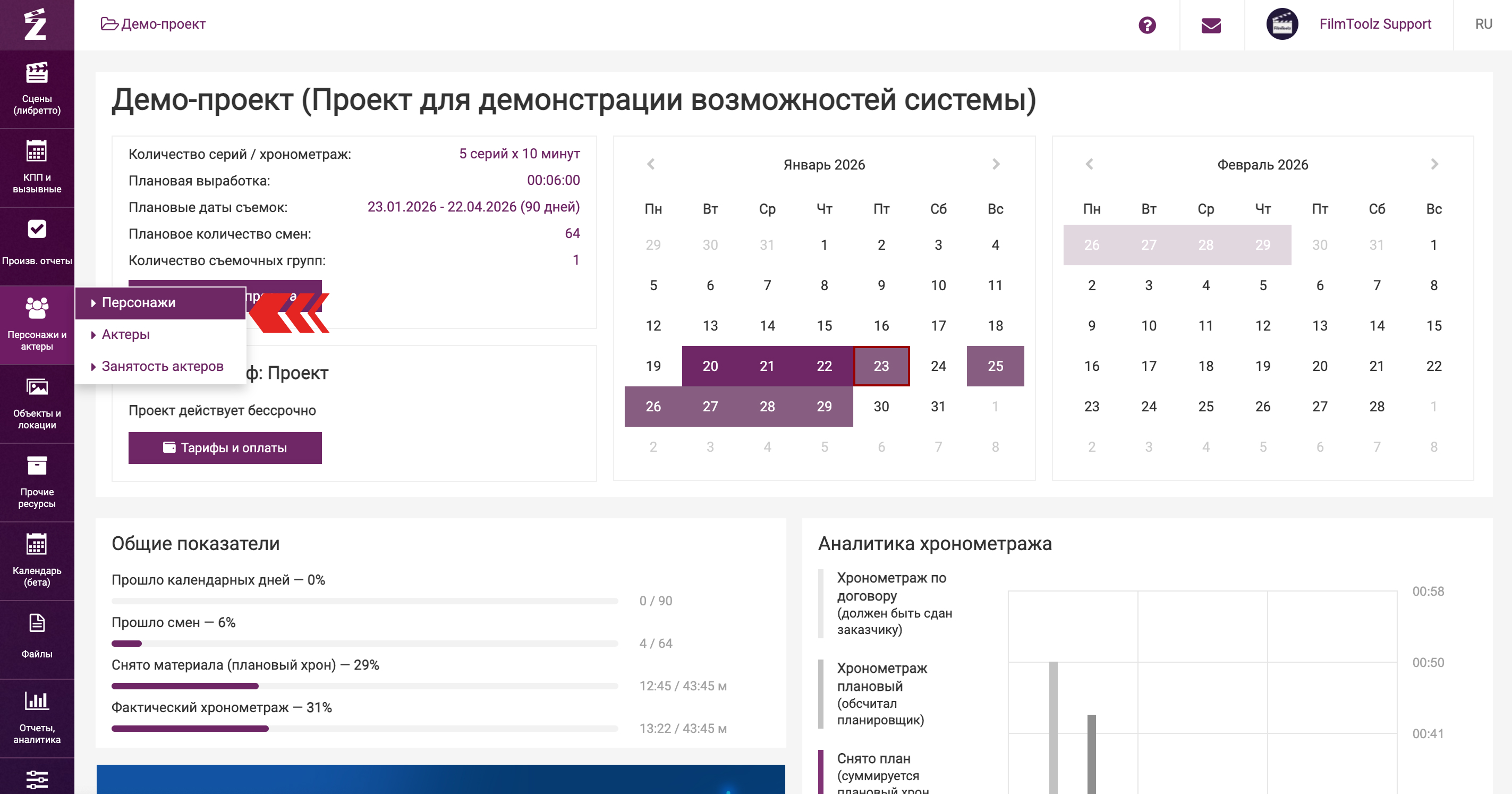The height and width of the screenshot is (794, 1512).
Task: Open Демо-проект breadcrumb link
Action: [163, 24]
